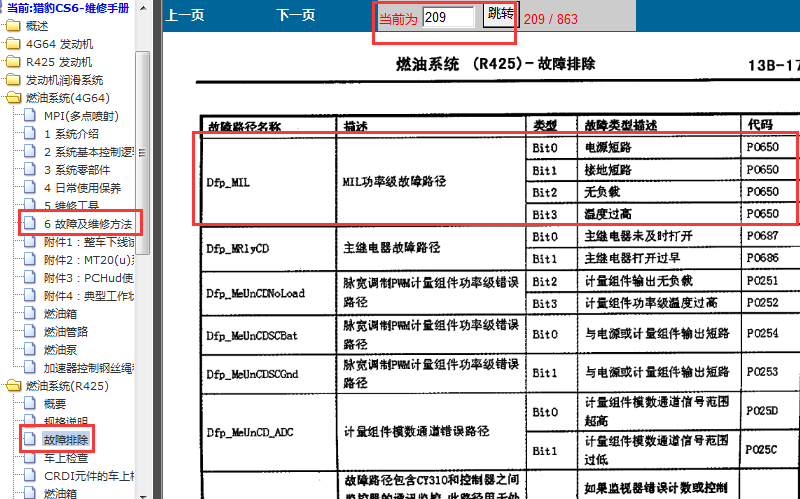Collapse the 燃油系统(R425) folder
This screenshot has height=499, width=800.
click(13, 386)
